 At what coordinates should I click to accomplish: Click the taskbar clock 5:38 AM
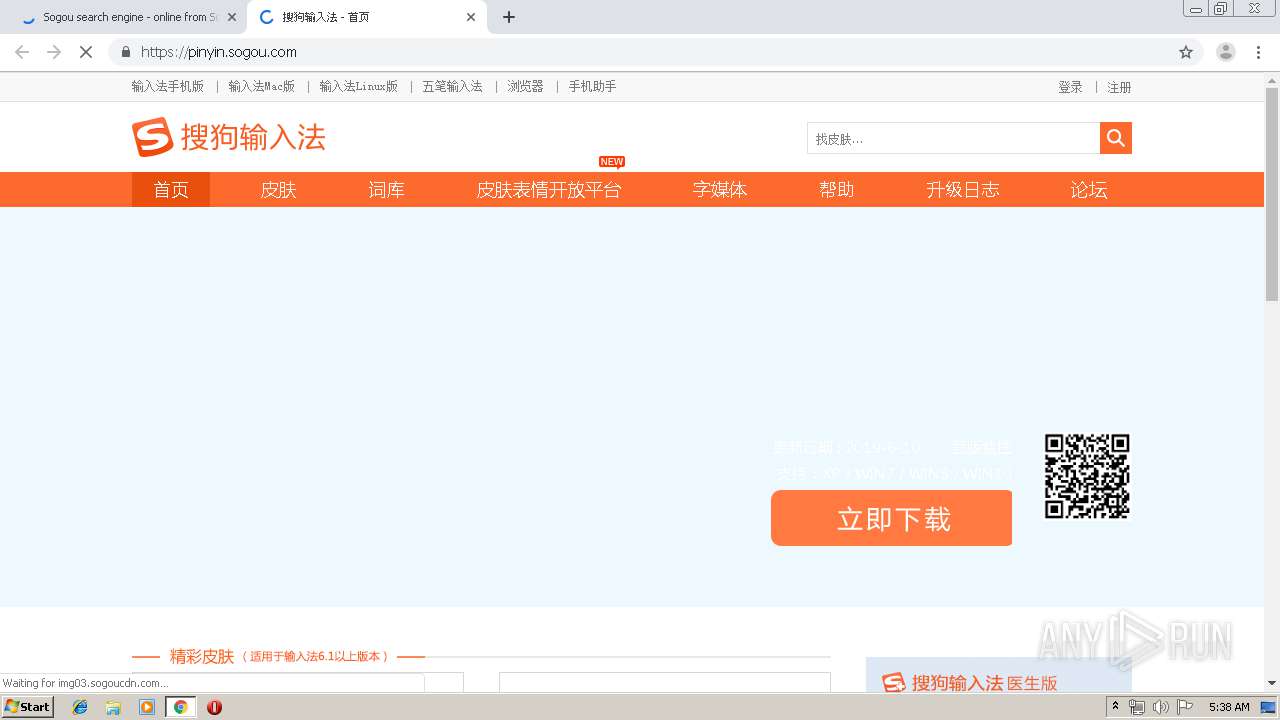[1229, 707]
